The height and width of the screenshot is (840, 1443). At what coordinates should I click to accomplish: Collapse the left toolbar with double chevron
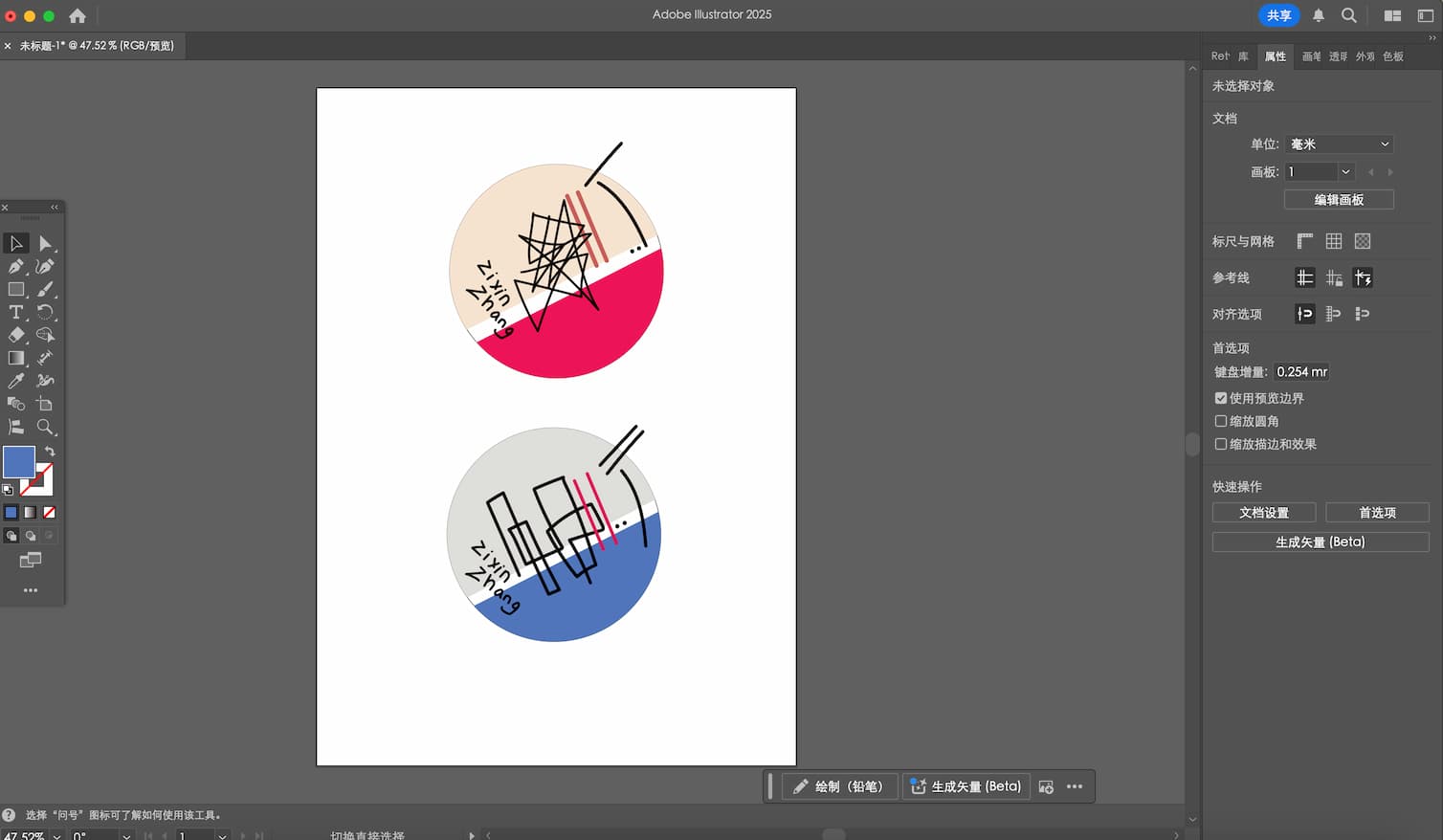point(54,207)
